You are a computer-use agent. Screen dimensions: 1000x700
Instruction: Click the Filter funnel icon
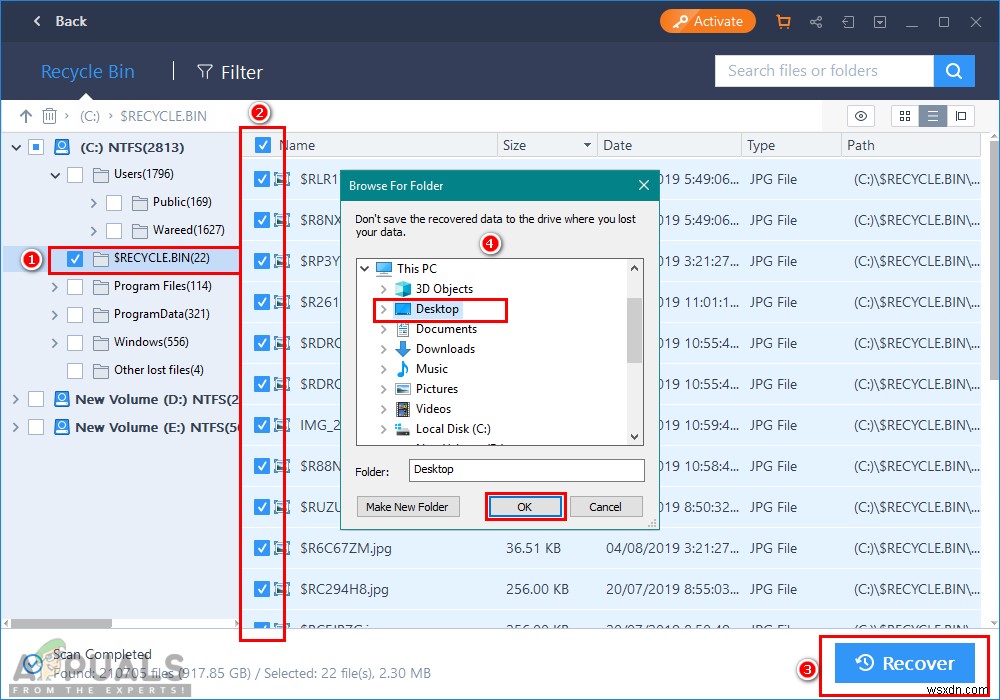click(205, 71)
